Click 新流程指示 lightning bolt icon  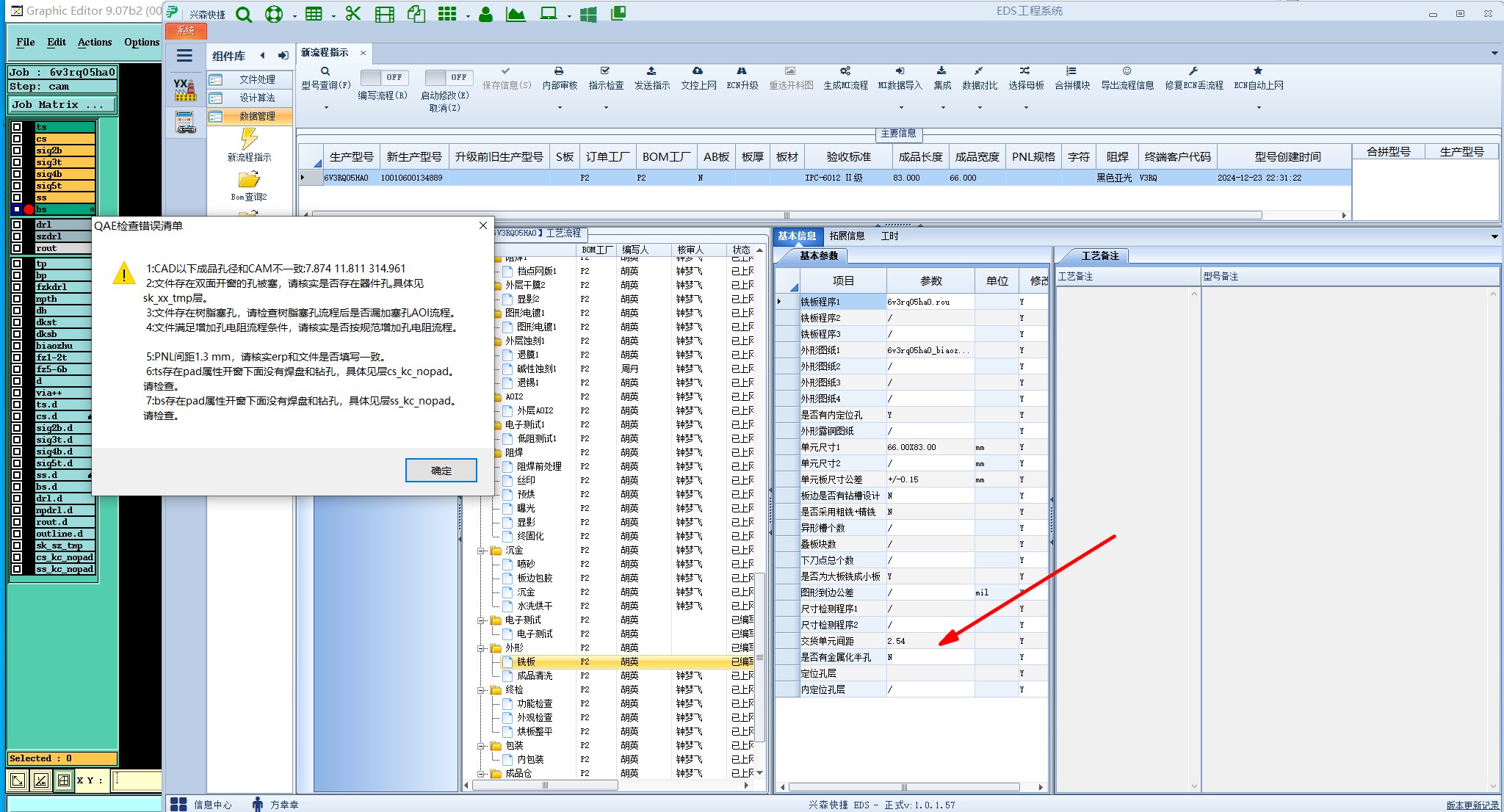click(249, 138)
